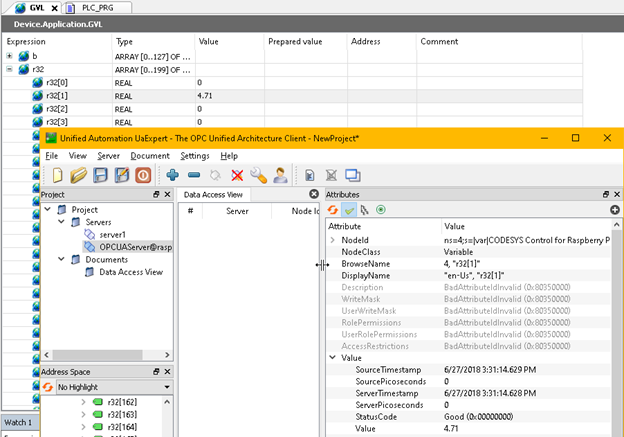Undock the Address Space panel

[156, 371]
